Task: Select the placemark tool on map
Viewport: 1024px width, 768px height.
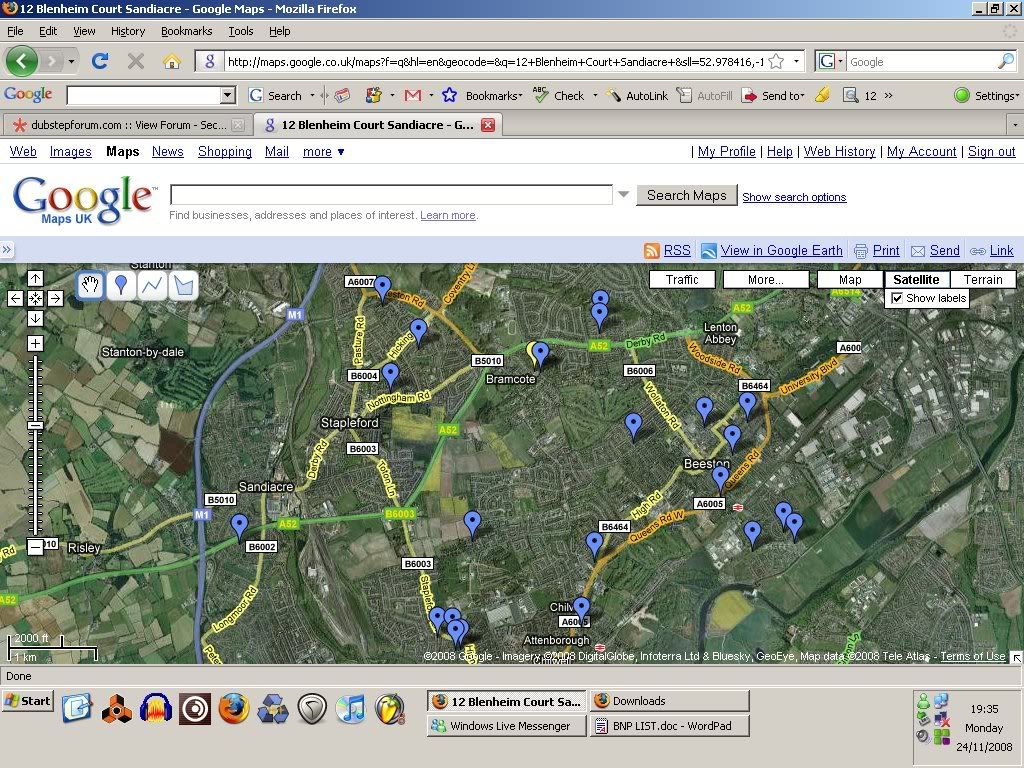Action: [x=121, y=285]
